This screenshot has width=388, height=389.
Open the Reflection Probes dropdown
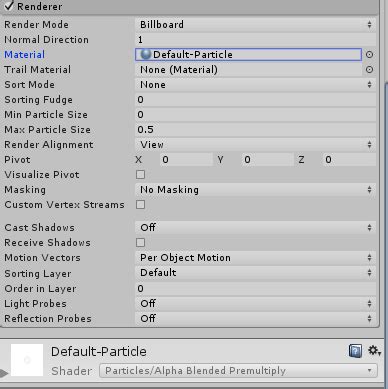tap(255, 318)
